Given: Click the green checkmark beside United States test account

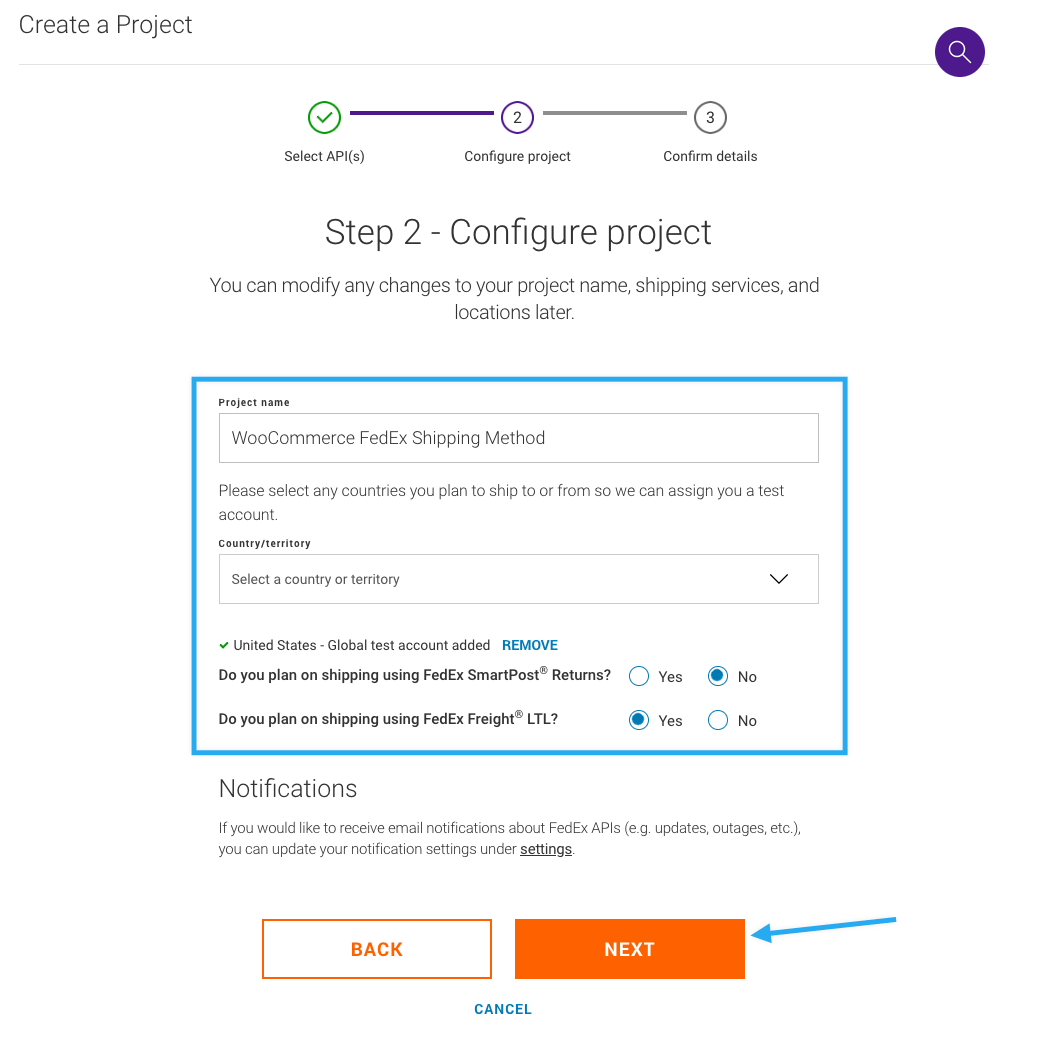Looking at the screenshot, I should (222, 645).
